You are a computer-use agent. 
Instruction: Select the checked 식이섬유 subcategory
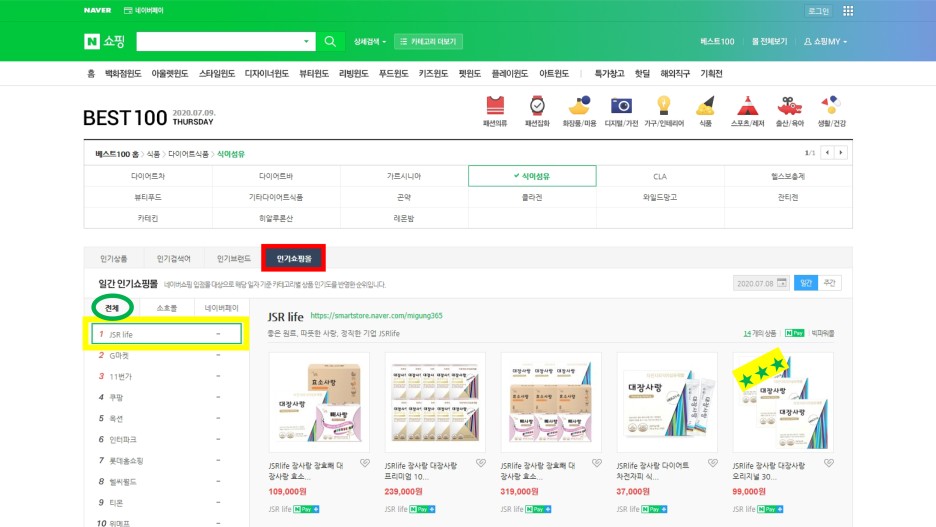[532, 176]
